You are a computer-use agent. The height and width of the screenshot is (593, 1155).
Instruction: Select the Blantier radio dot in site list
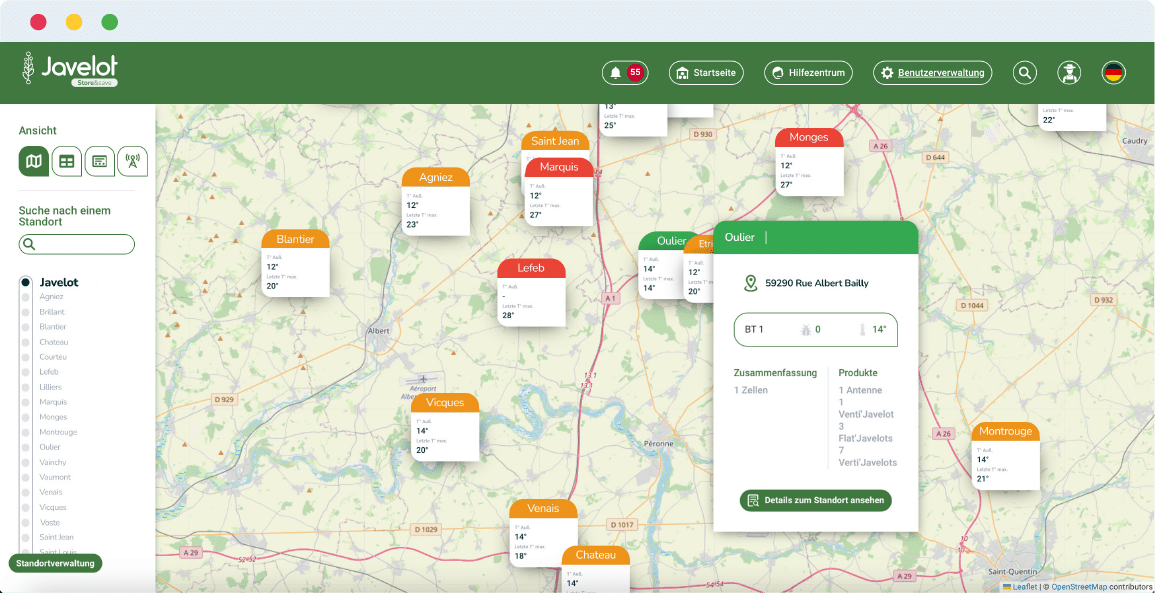tap(26, 327)
